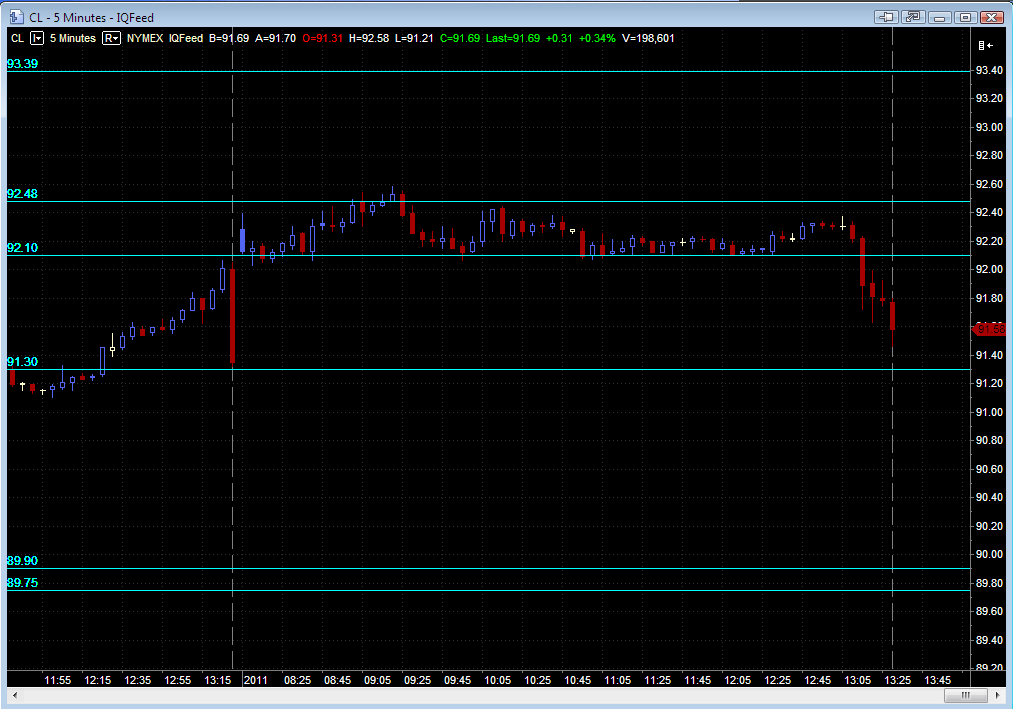Click the scrollbar left arrow
Screen dimensions: 1013x709
(x=15, y=695)
